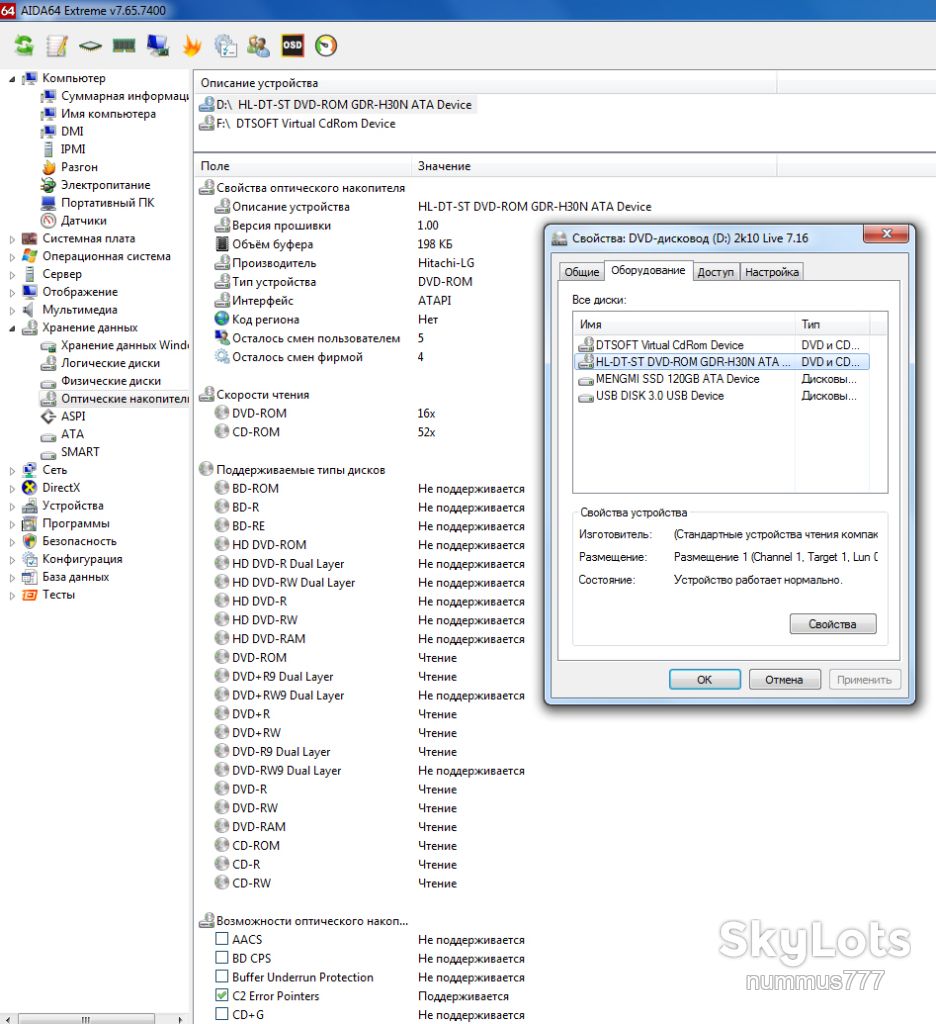Viewport: 936px width, 1024px height.
Task: Switch to the Общие tab
Action: click(581, 272)
